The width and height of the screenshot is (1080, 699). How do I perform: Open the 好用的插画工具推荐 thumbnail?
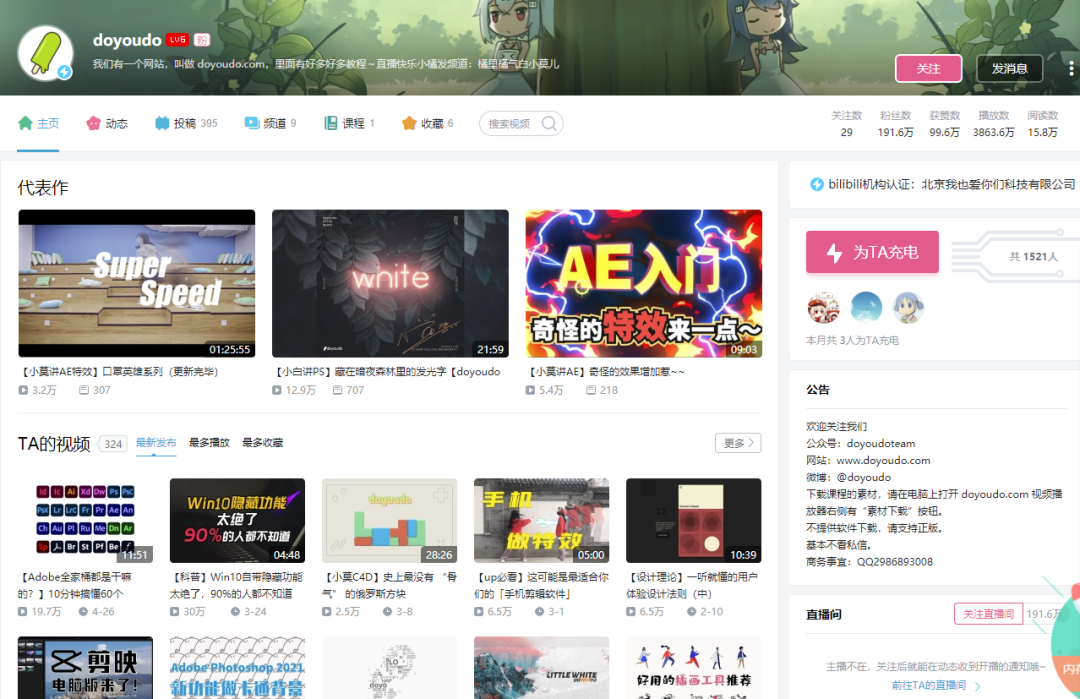pyautogui.click(x=694, y=668)
